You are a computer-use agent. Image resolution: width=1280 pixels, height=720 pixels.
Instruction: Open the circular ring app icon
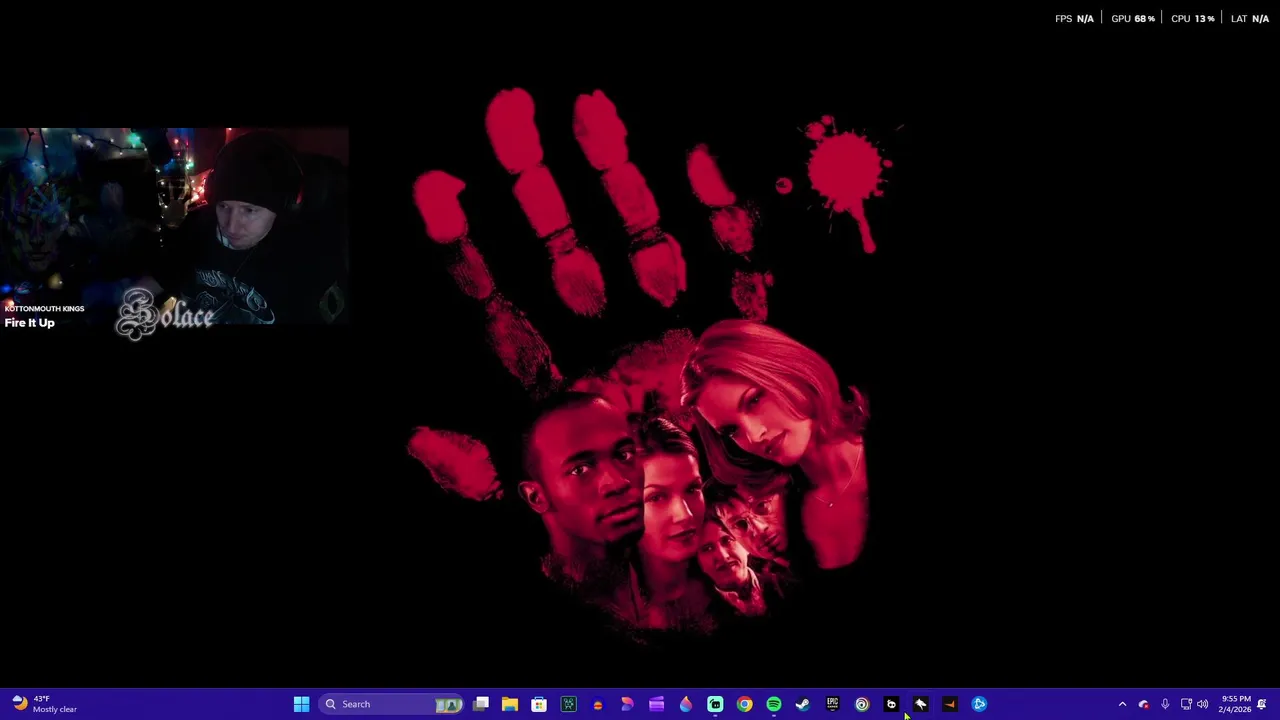(862, 704)
